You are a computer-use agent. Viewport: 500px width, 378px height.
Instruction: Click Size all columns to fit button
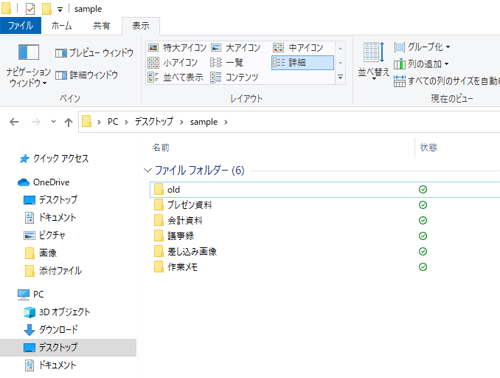pos(447,81)
